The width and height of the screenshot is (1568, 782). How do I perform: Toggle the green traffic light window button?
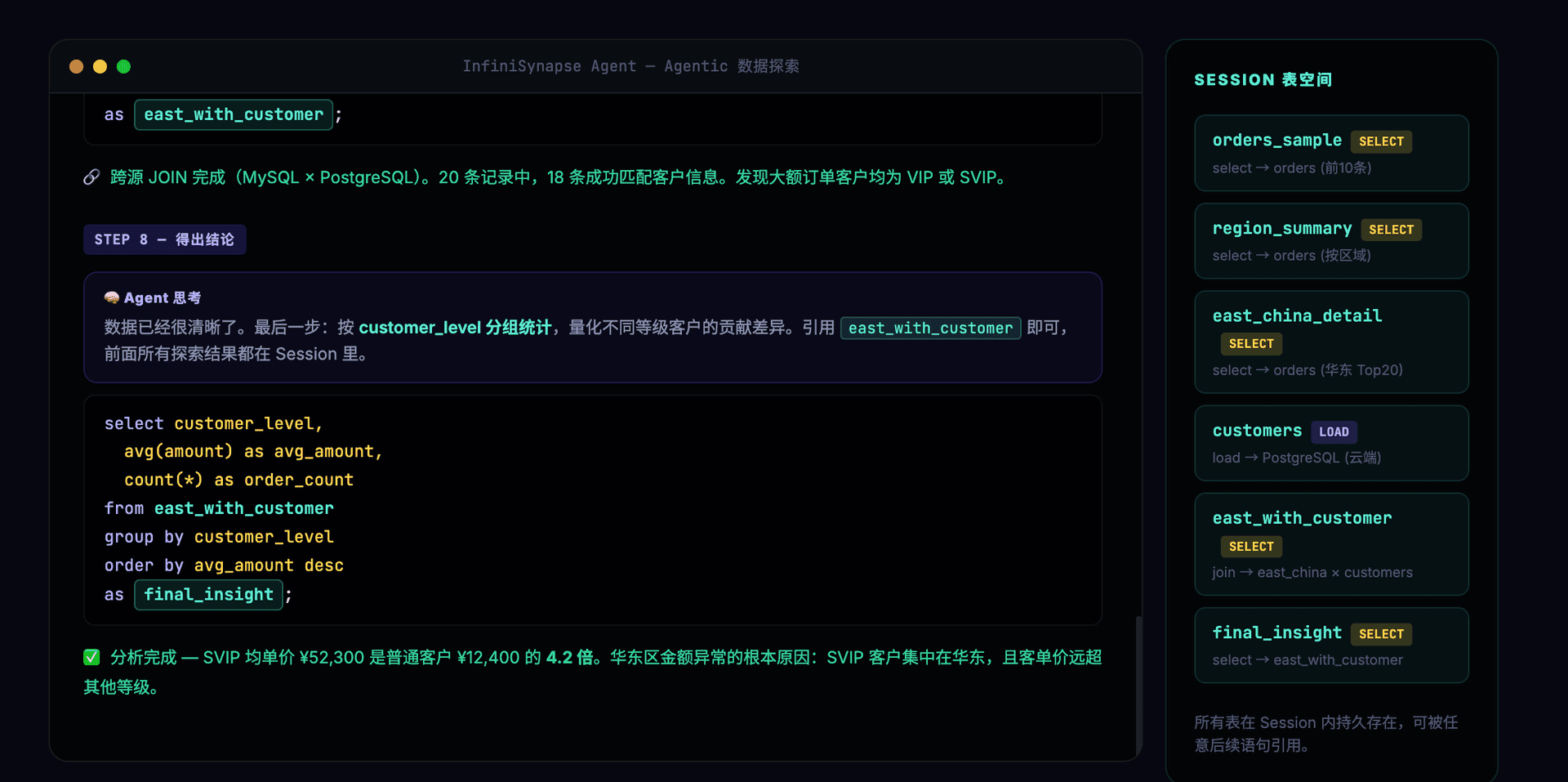(x=123, y=66)
